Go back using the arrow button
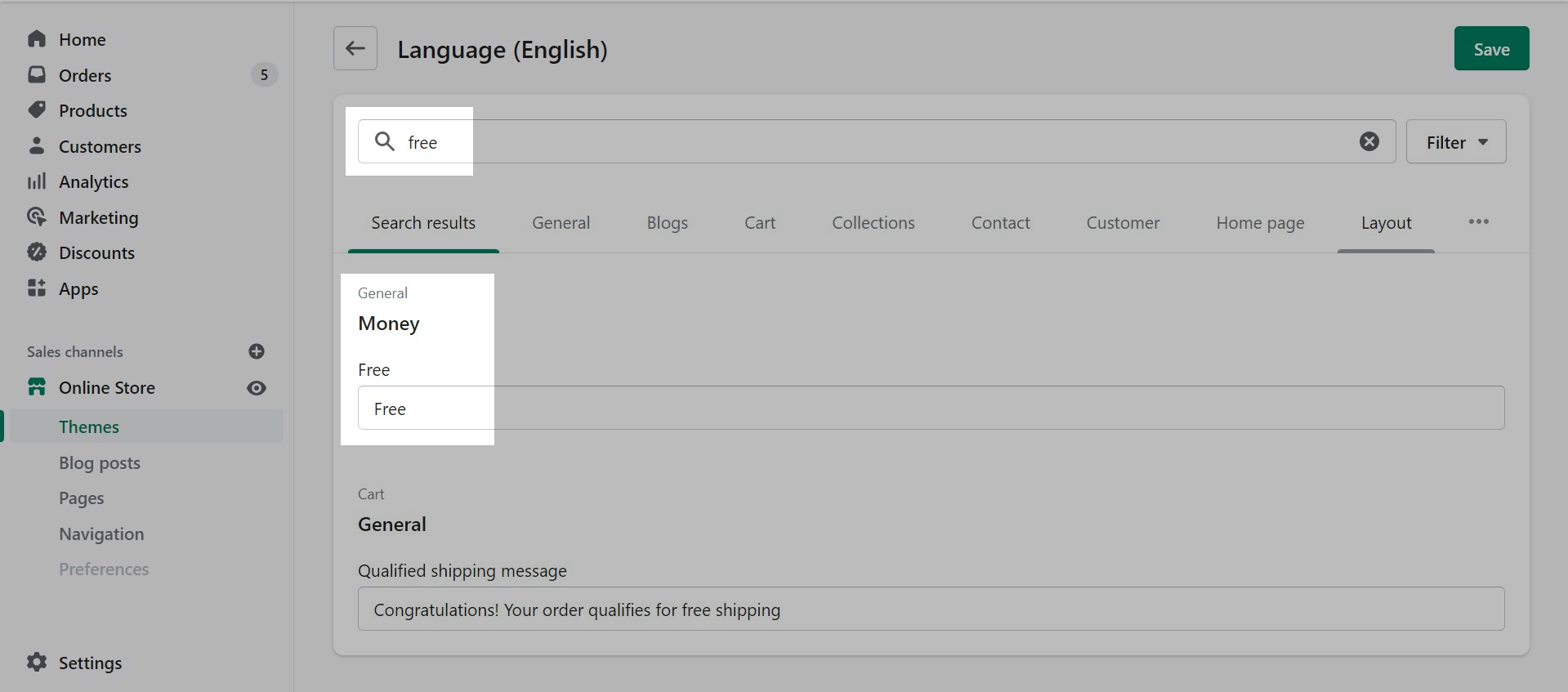Image resolution: width=1568 pixels, height=692 pixels. click(x=355, y=49)
